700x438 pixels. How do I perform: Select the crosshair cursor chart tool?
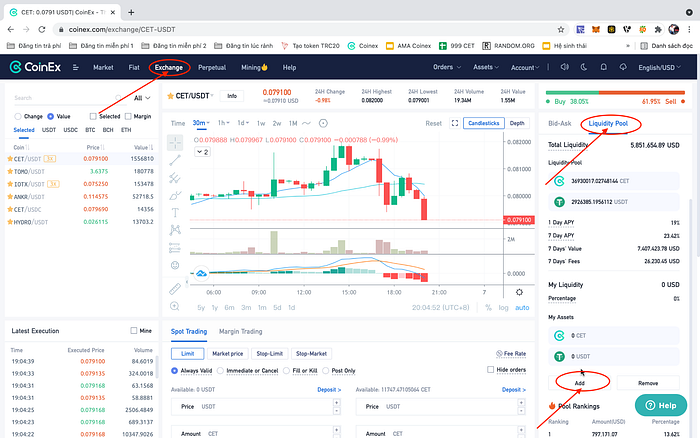coord(175,143)
